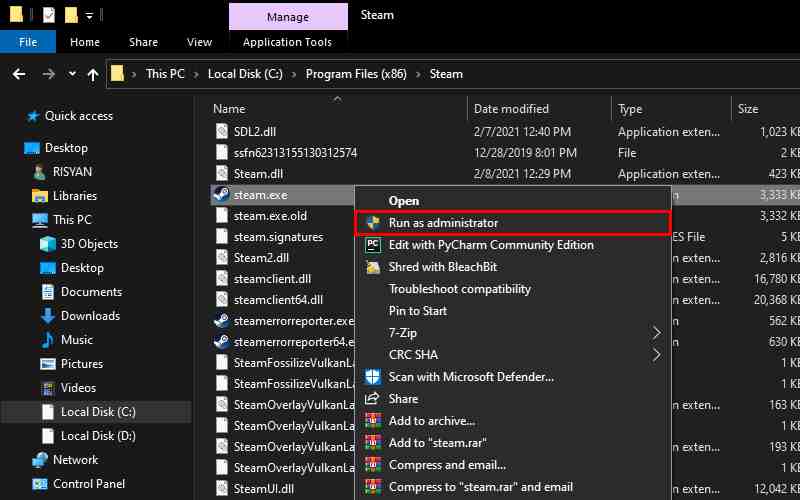Choose Open in context menu

point(513,201)
